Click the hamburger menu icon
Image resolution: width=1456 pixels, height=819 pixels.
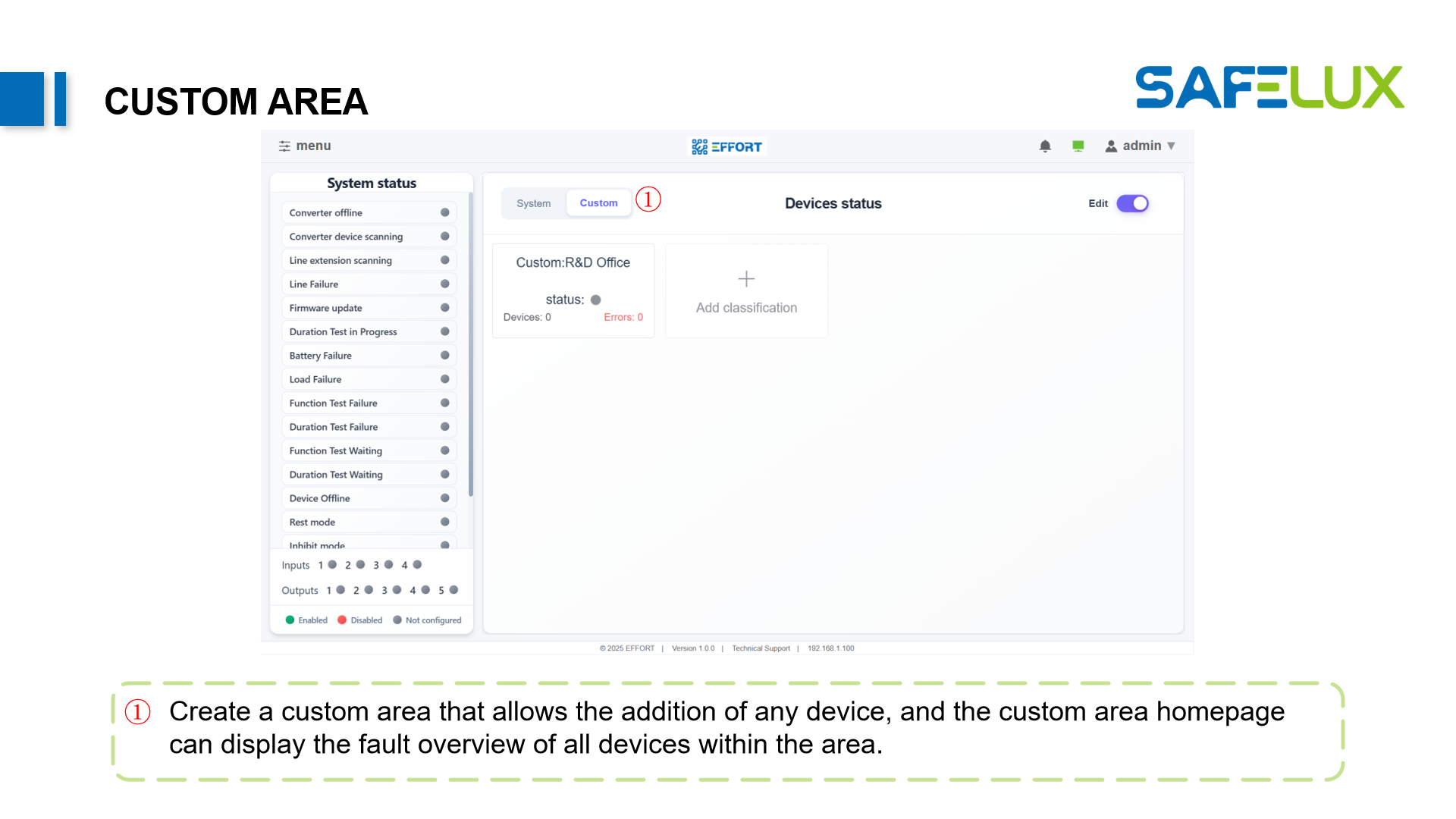[284, 146]
